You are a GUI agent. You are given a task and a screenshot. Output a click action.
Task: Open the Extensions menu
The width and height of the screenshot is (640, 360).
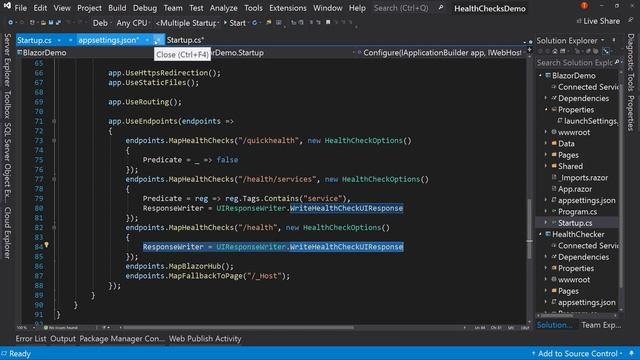coord(288,8)
